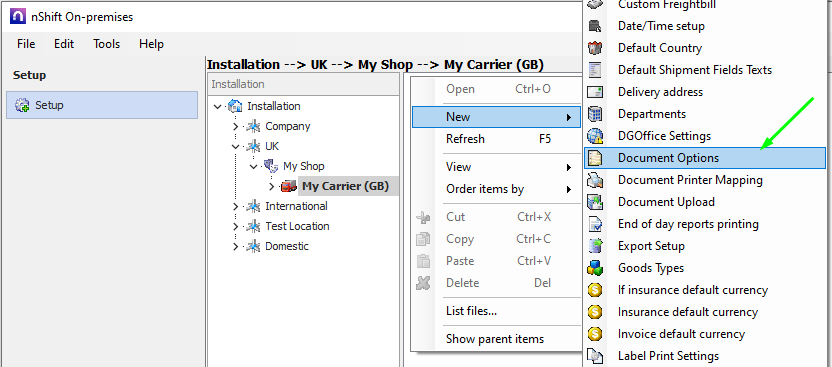Image resolution: width=832 pixels, height=367 pixels.
Task: Click the Domestic node icon
Action: click(253, 246)
